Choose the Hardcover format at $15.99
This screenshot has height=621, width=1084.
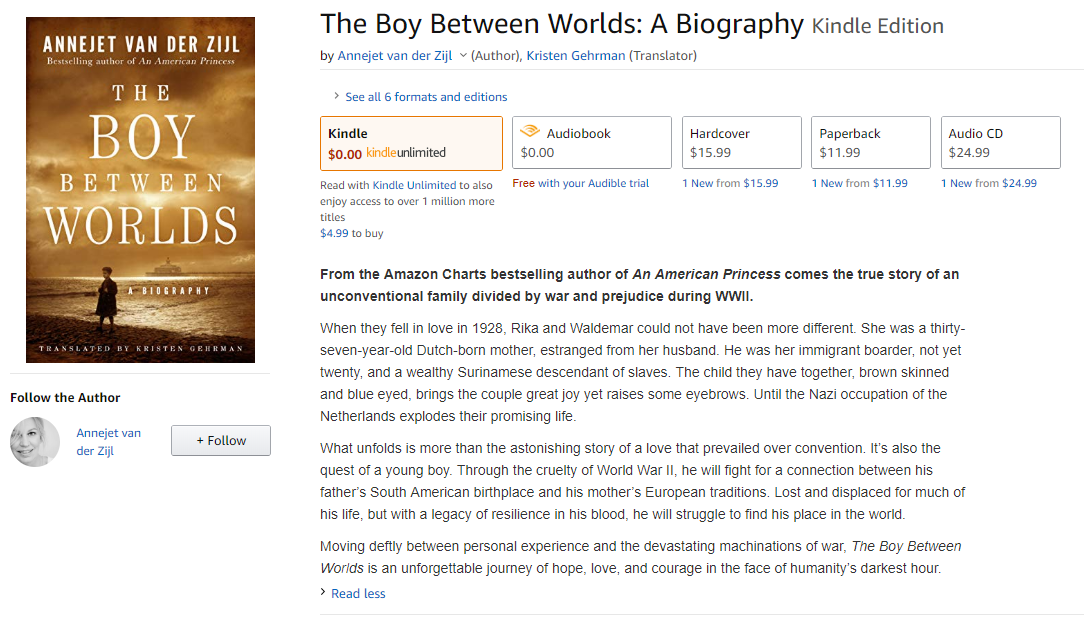(x=741, y=143)
